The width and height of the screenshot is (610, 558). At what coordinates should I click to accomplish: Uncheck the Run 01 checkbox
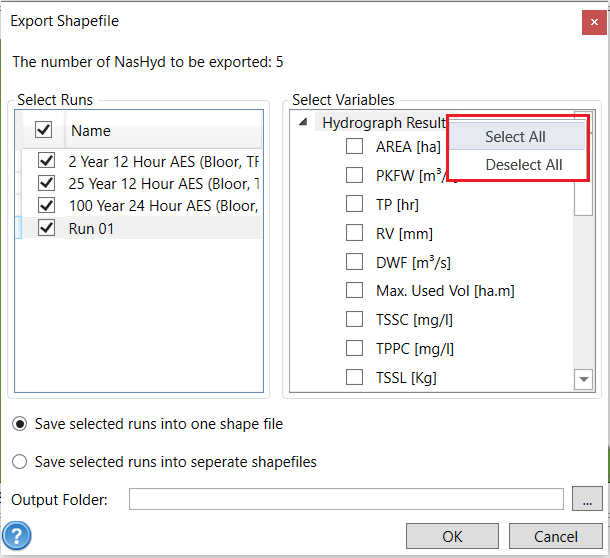pos(46,227)
